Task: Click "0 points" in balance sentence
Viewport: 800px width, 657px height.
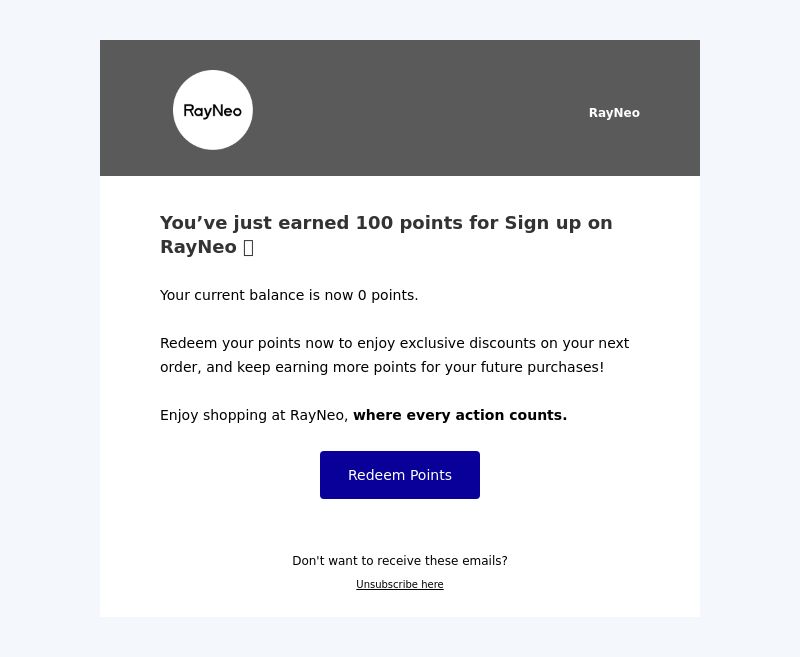Action: coord(388,295)
